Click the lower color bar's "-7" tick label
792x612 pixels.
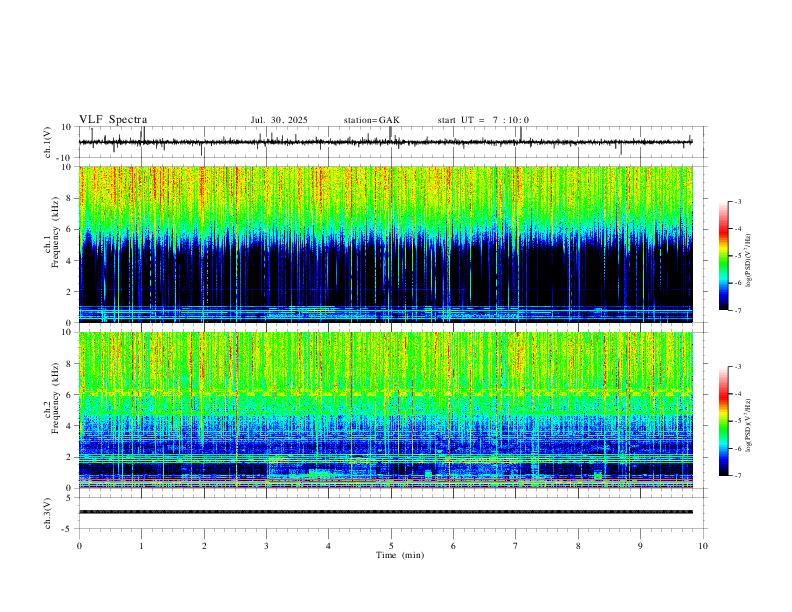738,476
